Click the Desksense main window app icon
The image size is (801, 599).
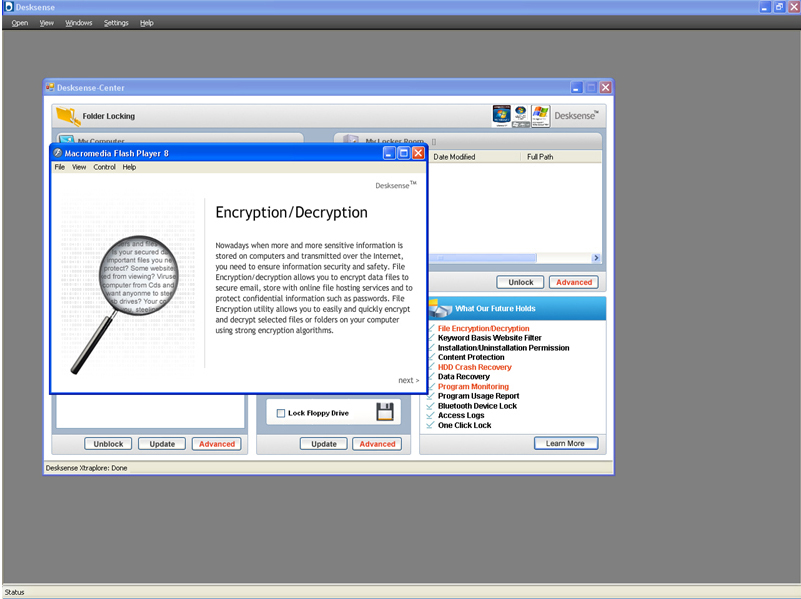(x=8, y=7)
